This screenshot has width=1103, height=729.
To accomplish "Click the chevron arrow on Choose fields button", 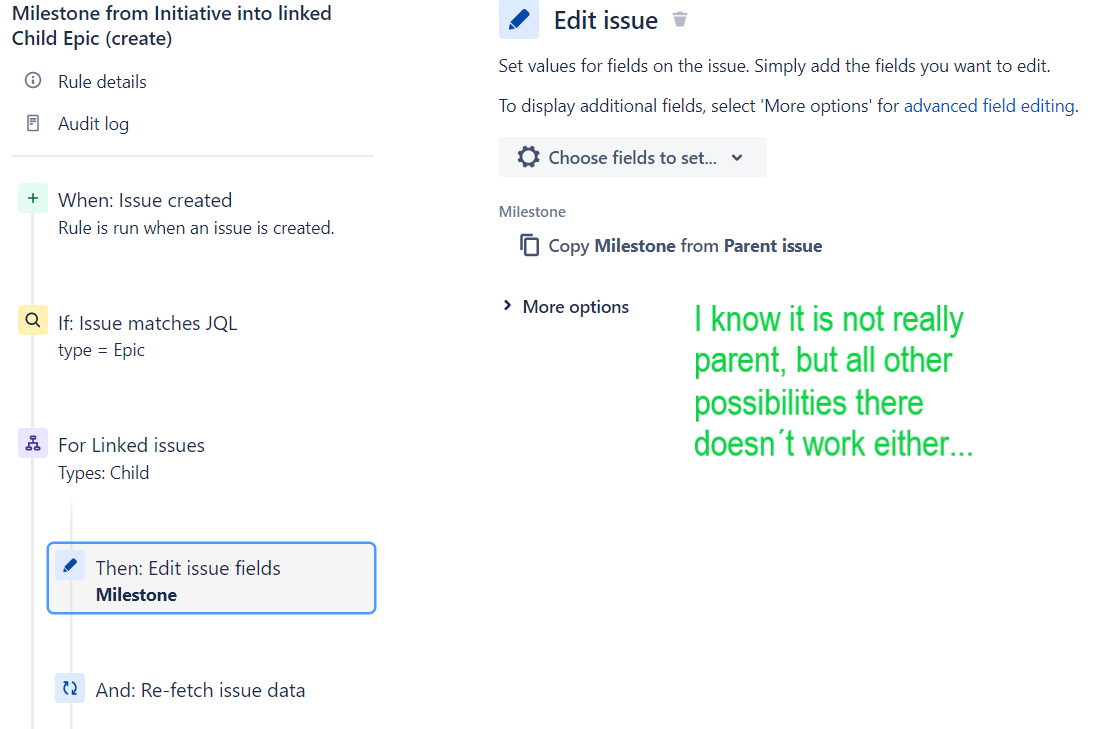I will [737, 157].
